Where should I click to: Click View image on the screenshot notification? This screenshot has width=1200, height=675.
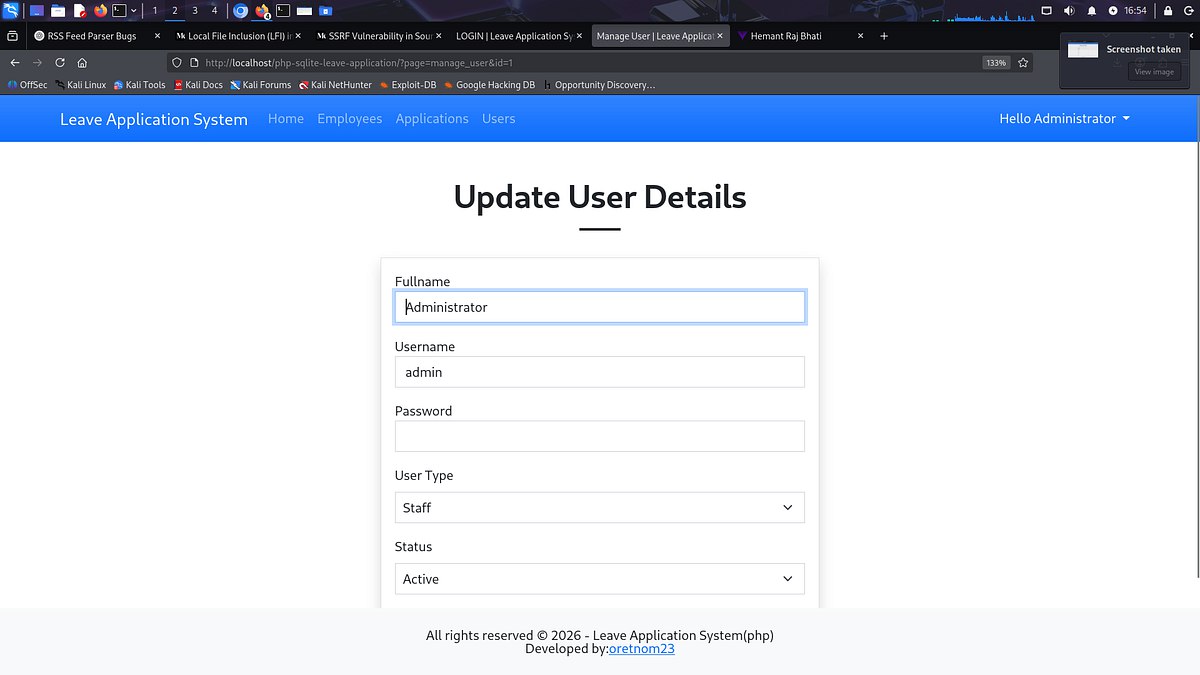point(1154,71)
